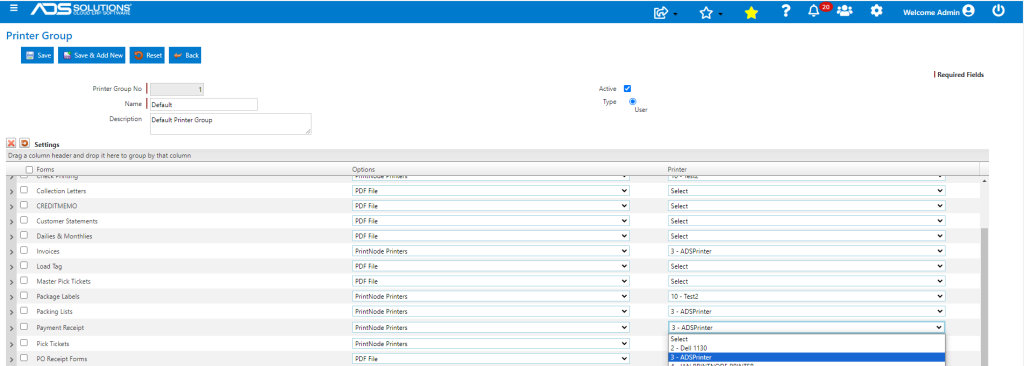Expand the Packing Lists row
The image size is (1024, 366).
click(12, 312)
